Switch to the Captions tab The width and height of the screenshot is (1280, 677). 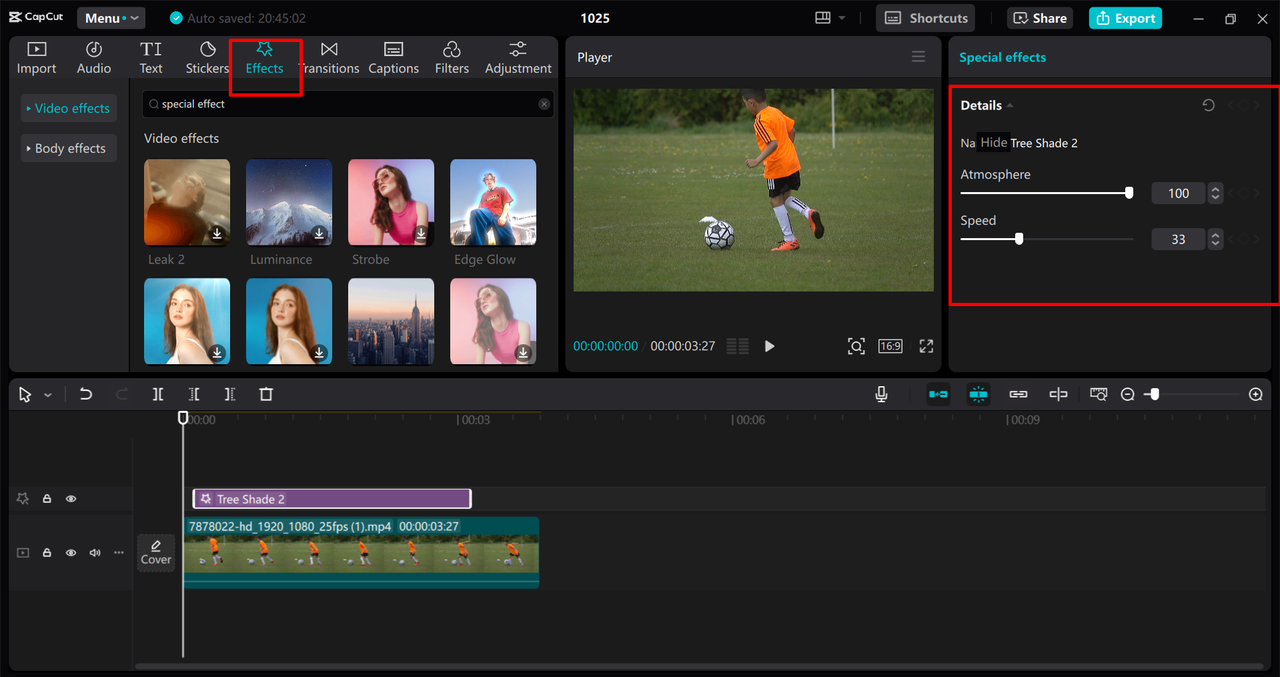(x=393, y=58)
